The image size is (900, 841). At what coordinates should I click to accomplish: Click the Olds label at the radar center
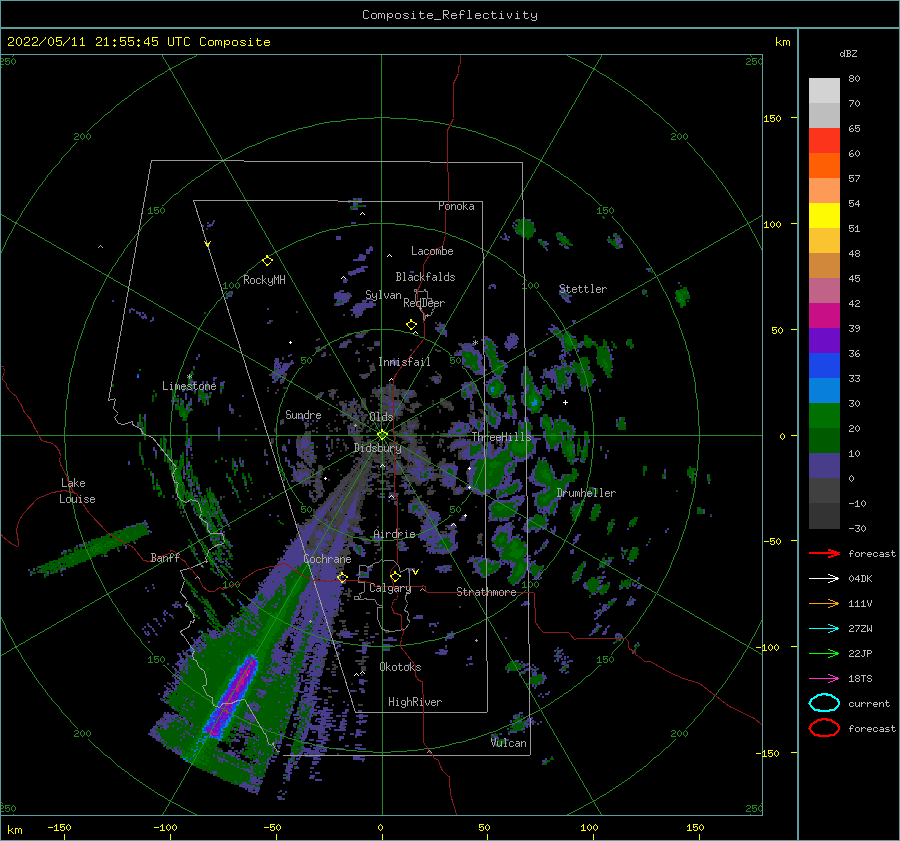click(381, 417)
